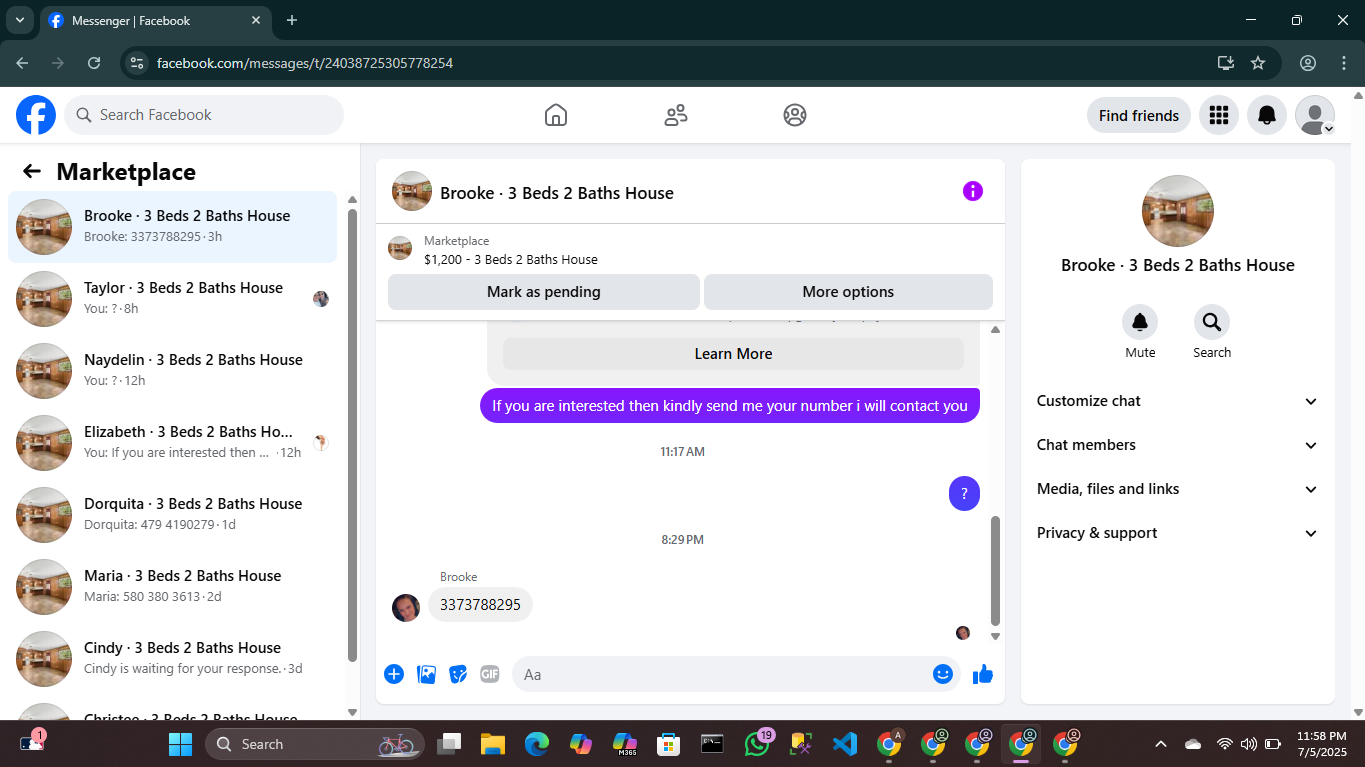Open Microsoft Store from the taskbar
Image resolution: width=1365 pixels, height=767 pixels.
click(668, 744)
